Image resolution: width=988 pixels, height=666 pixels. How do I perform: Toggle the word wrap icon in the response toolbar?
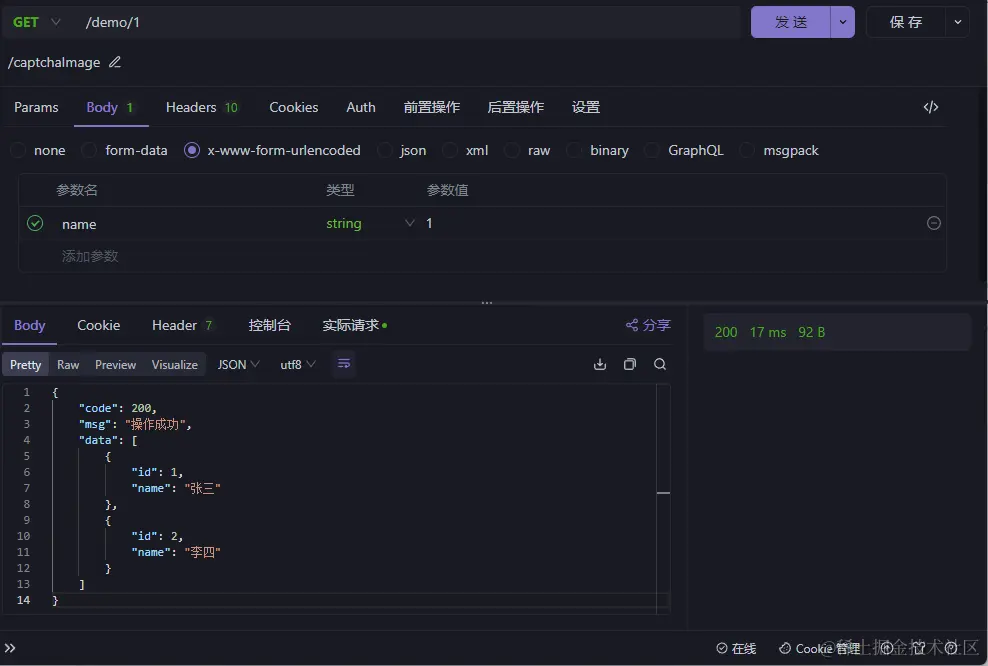pyautogui.click(x=344, y=364)
